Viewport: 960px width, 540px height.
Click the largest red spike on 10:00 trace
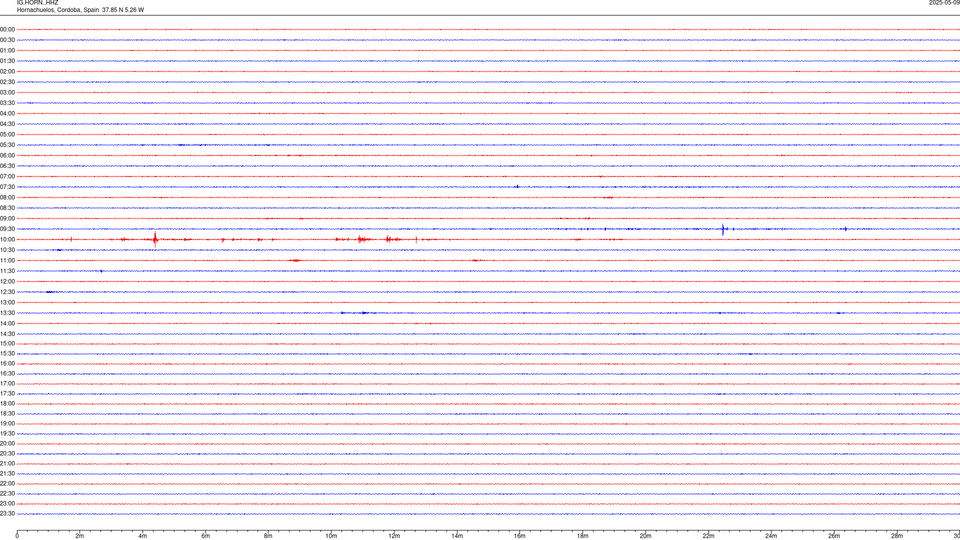[x=156, y=239]
